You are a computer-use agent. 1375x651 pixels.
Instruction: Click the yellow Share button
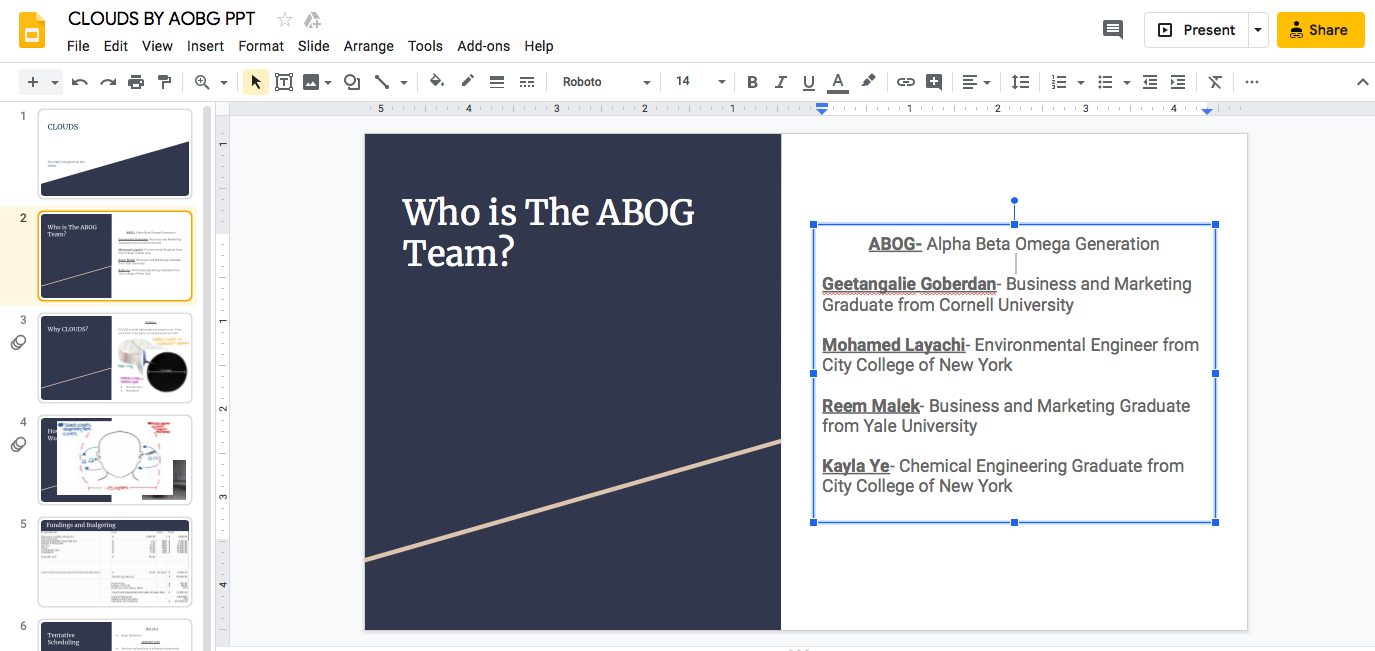[x=1320, y=30]
